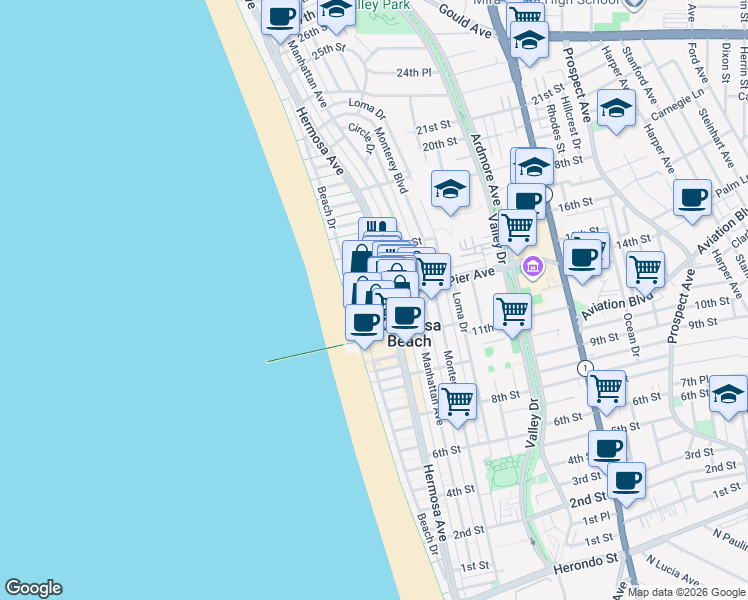Click the 'Hillcrest Dr' street label
748x600 pixels.
571,122
